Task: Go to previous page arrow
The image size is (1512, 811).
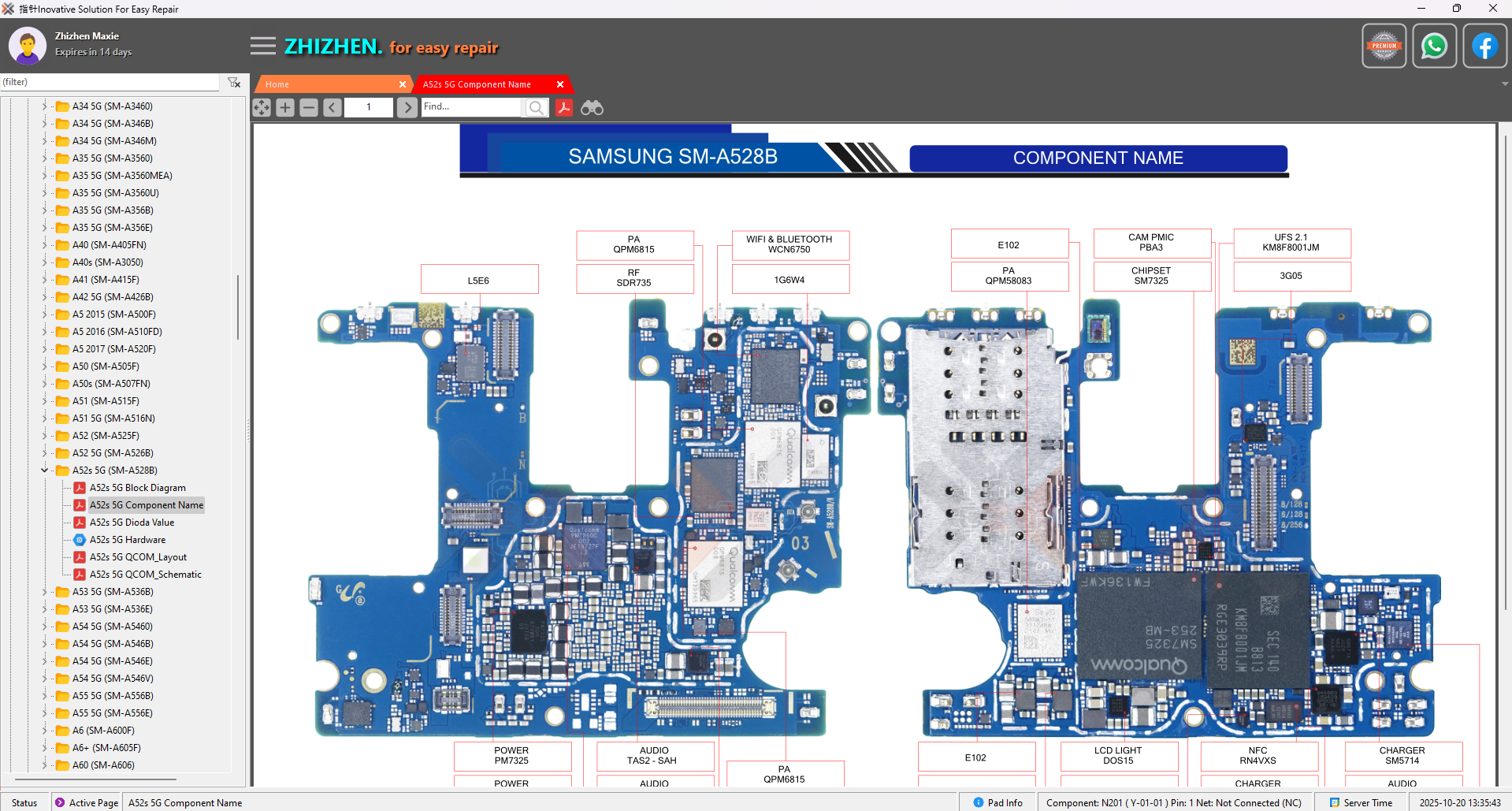Action: coord(332,107)
